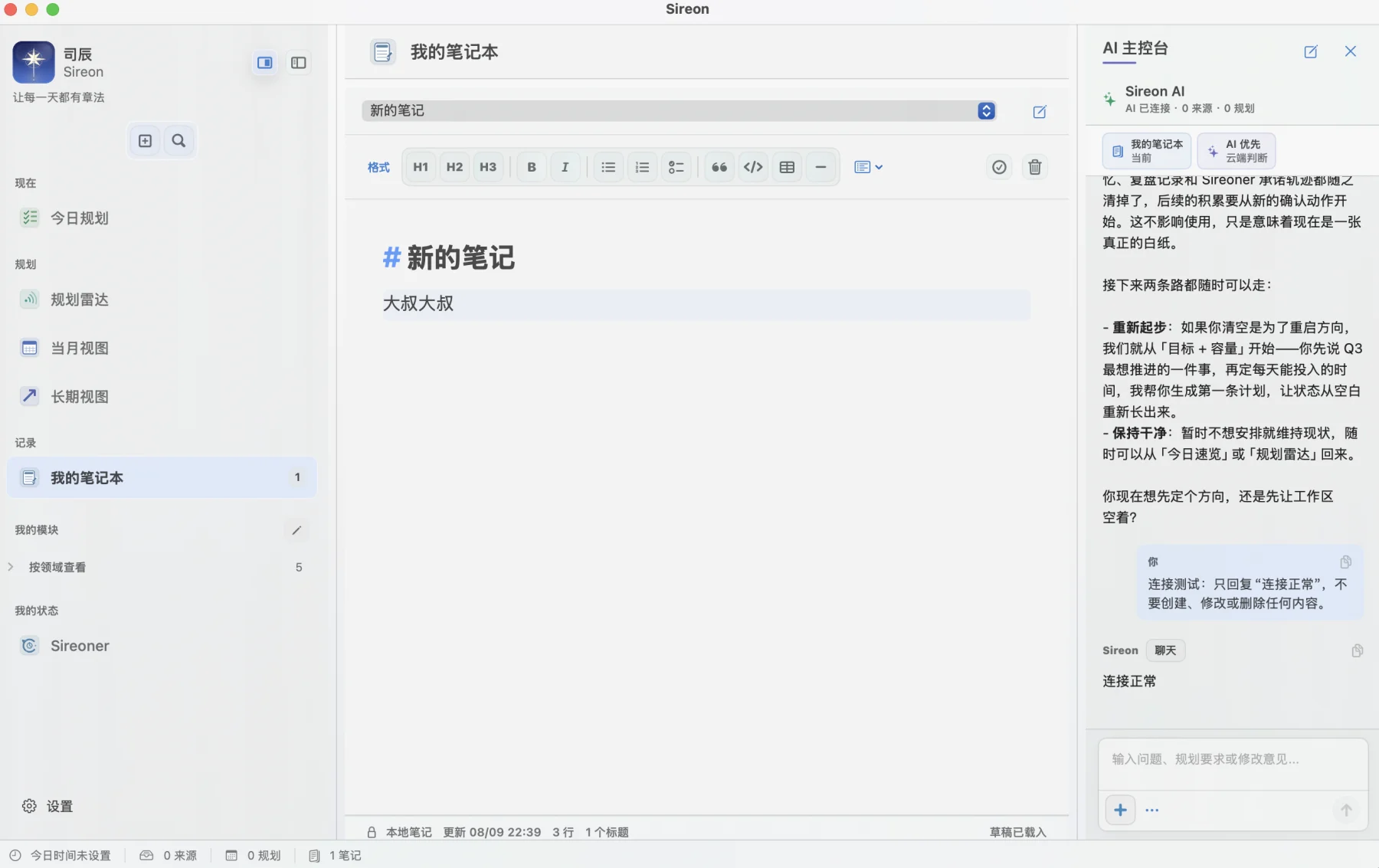
Task: Apply H1 heading format
Action: [421, 167]
